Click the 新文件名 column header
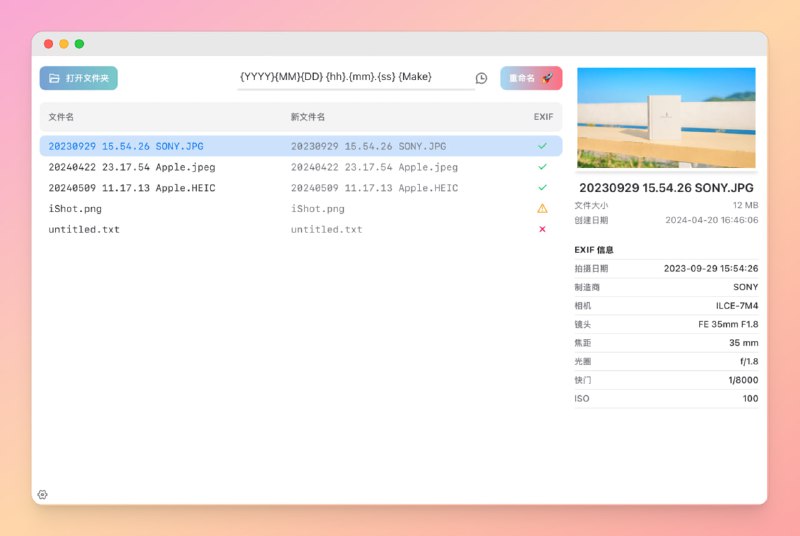The height and width of the screenshot is (536, 800). point(307,117)
